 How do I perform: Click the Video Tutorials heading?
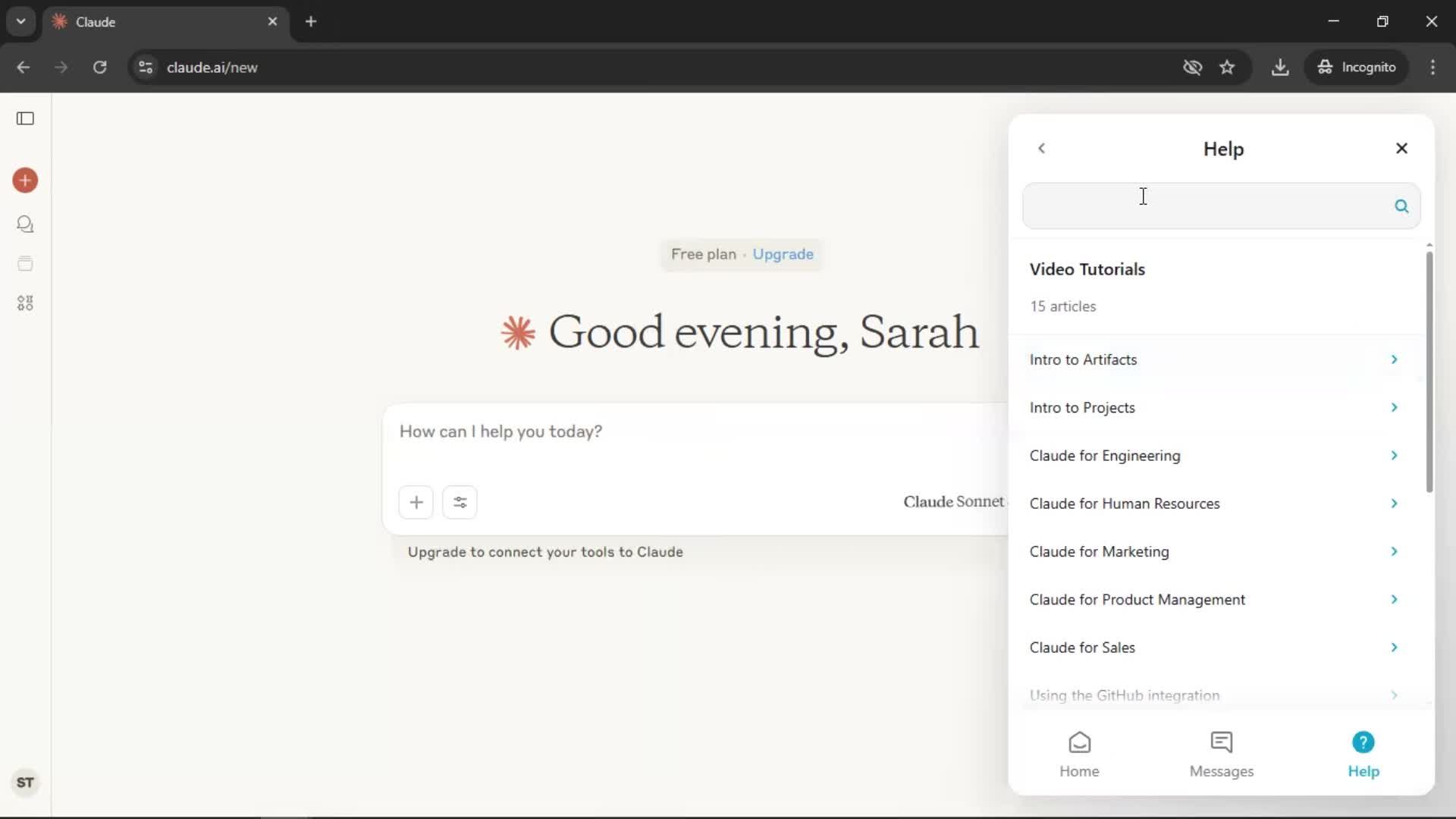click(1087, 269)
